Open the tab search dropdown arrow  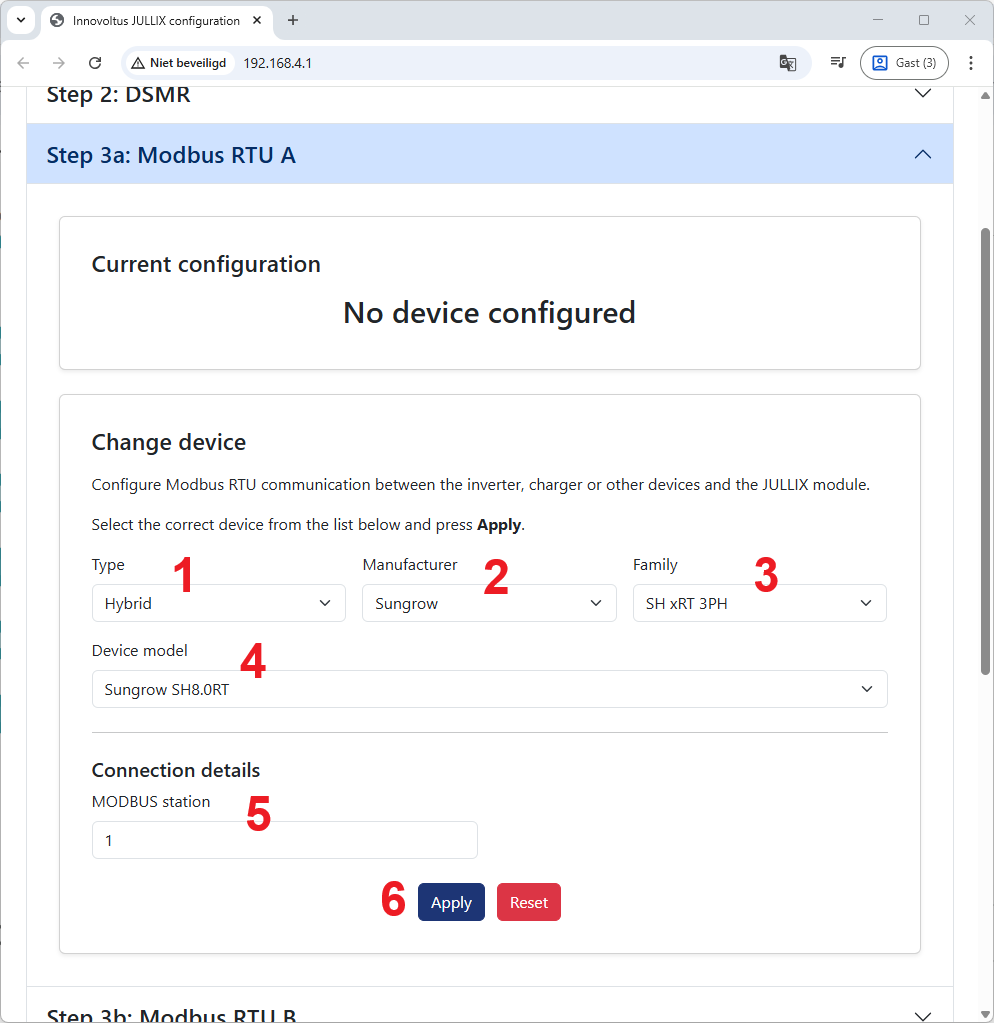tap(20, 20)
